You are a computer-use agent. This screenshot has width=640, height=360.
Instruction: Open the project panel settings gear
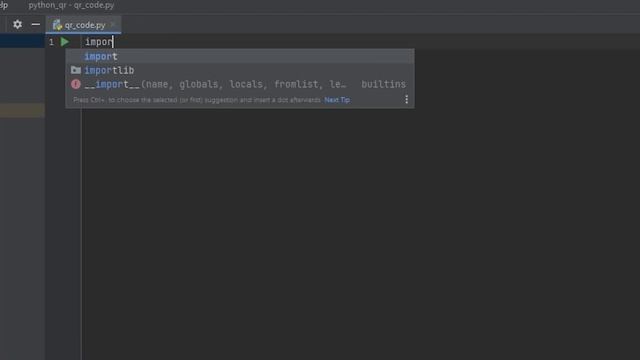tap(17, 24)
